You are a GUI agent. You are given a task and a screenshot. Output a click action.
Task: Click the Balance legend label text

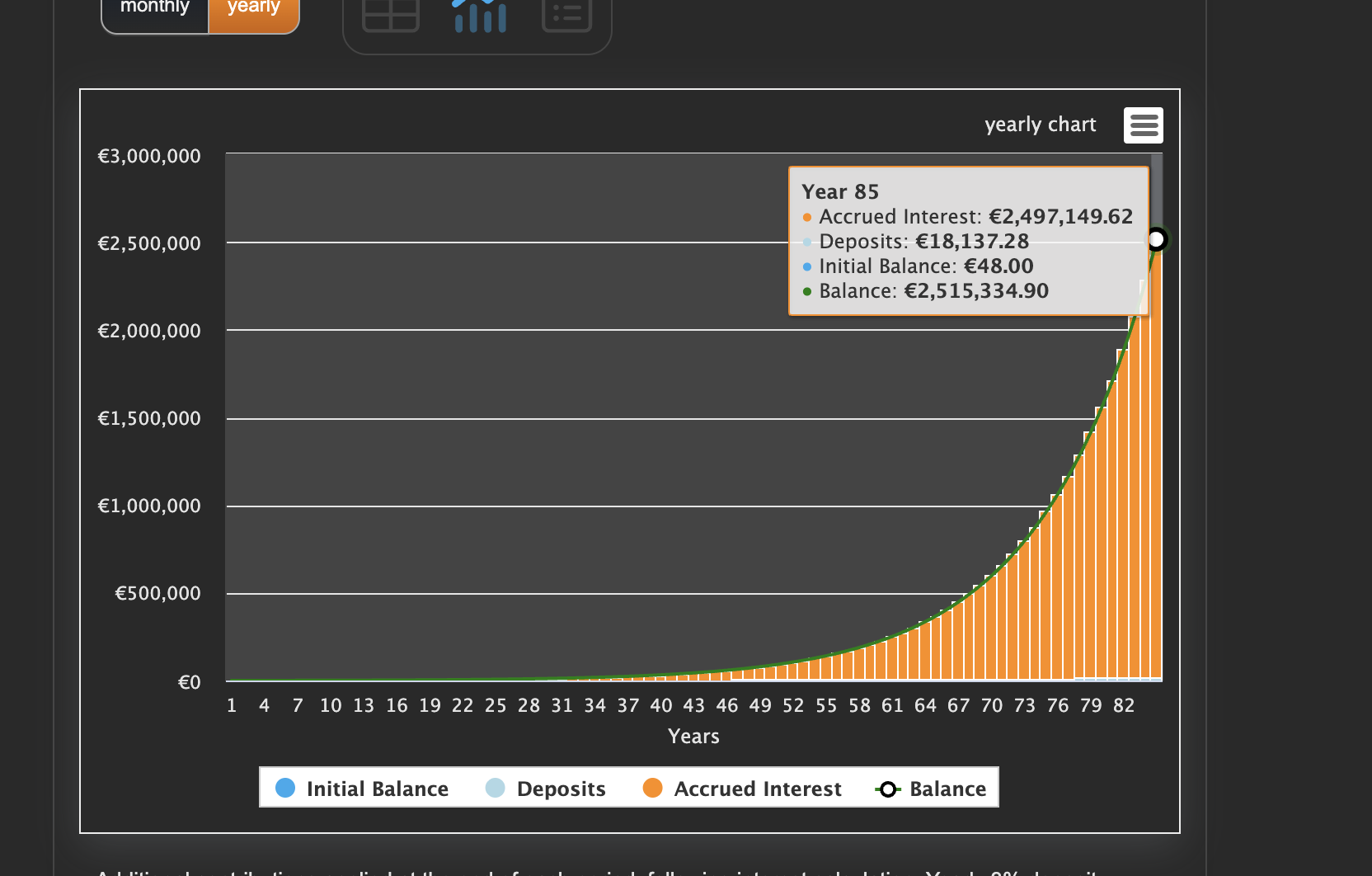pyautogui.click(x=947, y=789)
